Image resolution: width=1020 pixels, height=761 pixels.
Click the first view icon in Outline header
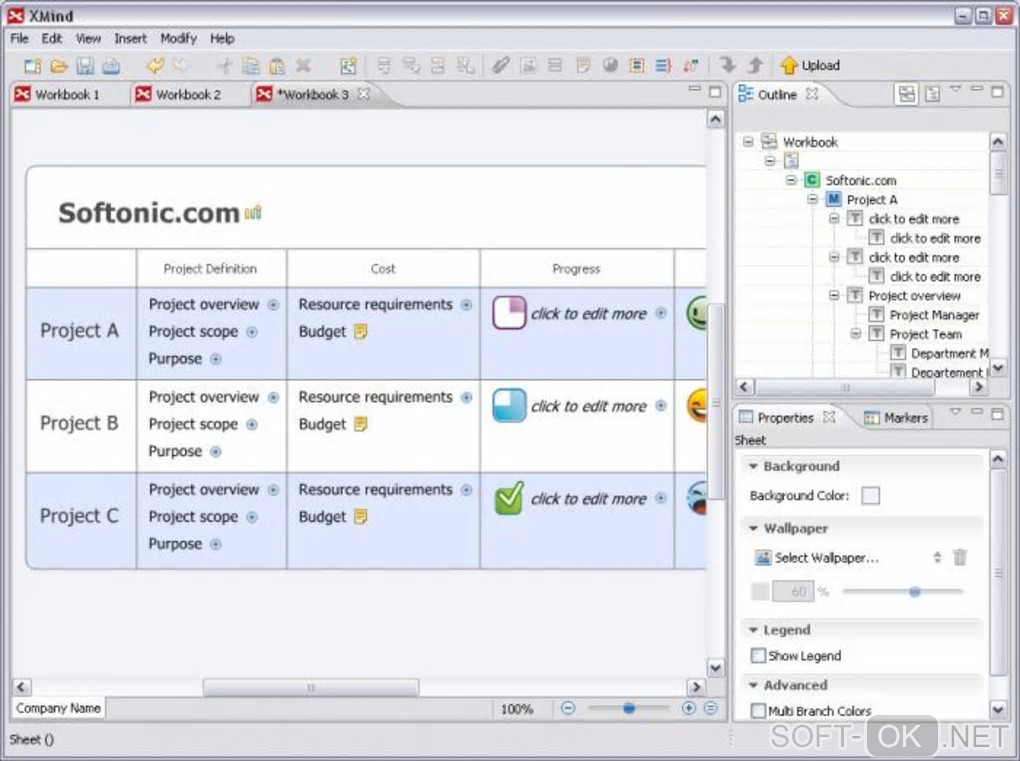coord(906,94)
